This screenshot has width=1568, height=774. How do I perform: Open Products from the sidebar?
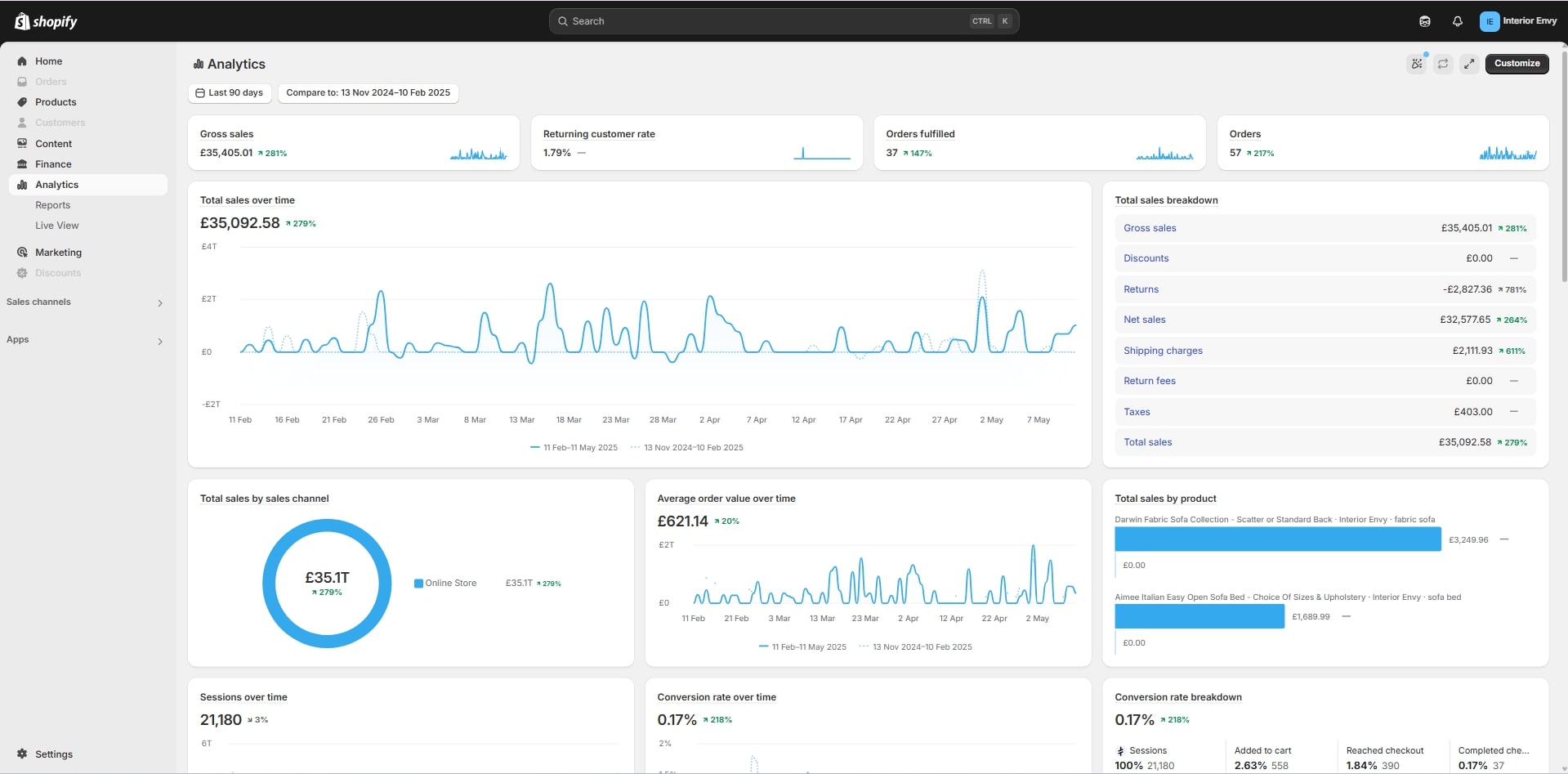[56, 102]
